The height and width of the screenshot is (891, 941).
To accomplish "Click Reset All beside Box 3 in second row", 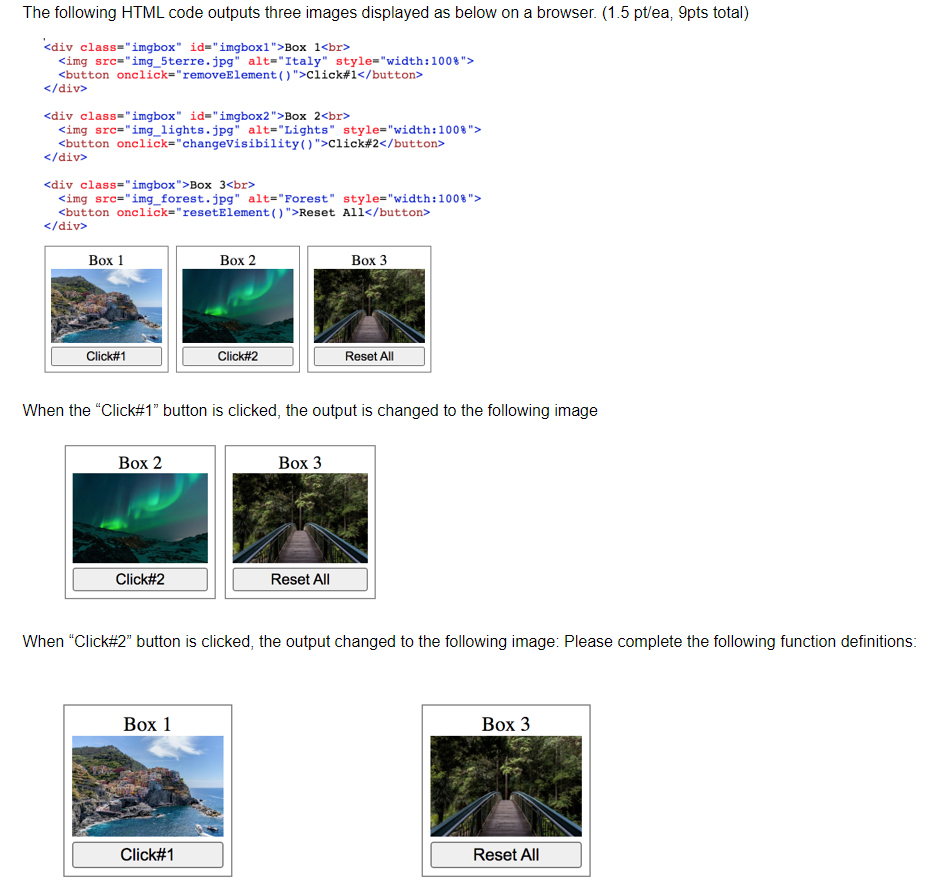I will [299, 578].
